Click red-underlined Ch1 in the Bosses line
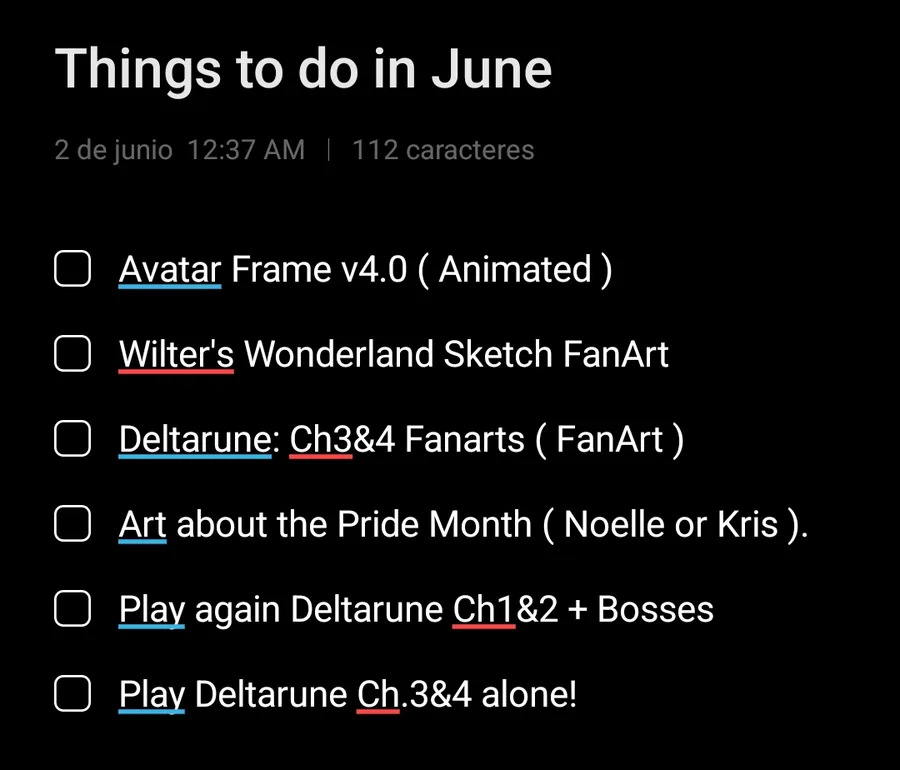The width and height of the screenshot is (900, 770). pyautogui.click(x=484, y=609)
